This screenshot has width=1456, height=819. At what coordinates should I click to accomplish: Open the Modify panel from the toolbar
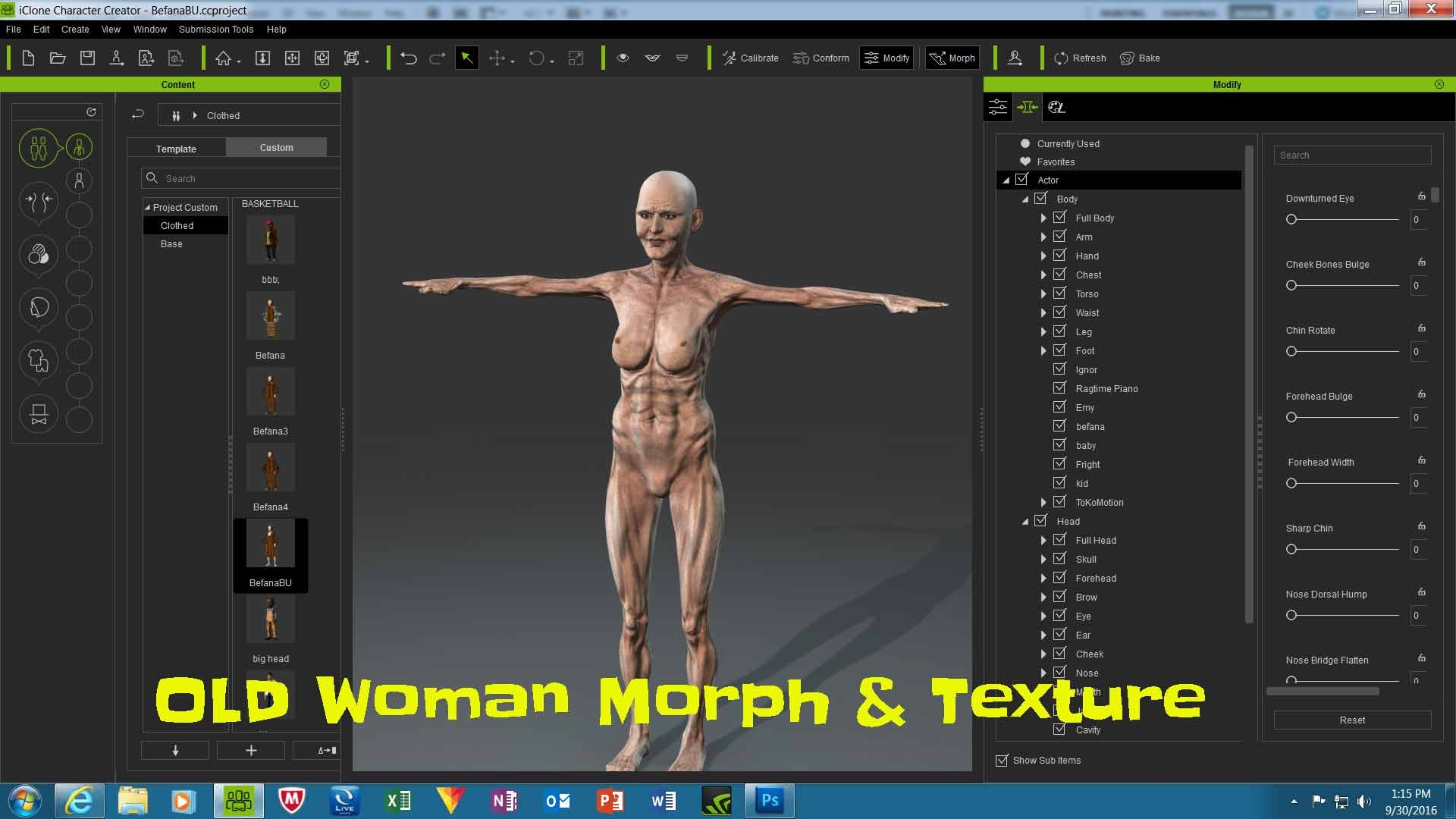point(886,58)
